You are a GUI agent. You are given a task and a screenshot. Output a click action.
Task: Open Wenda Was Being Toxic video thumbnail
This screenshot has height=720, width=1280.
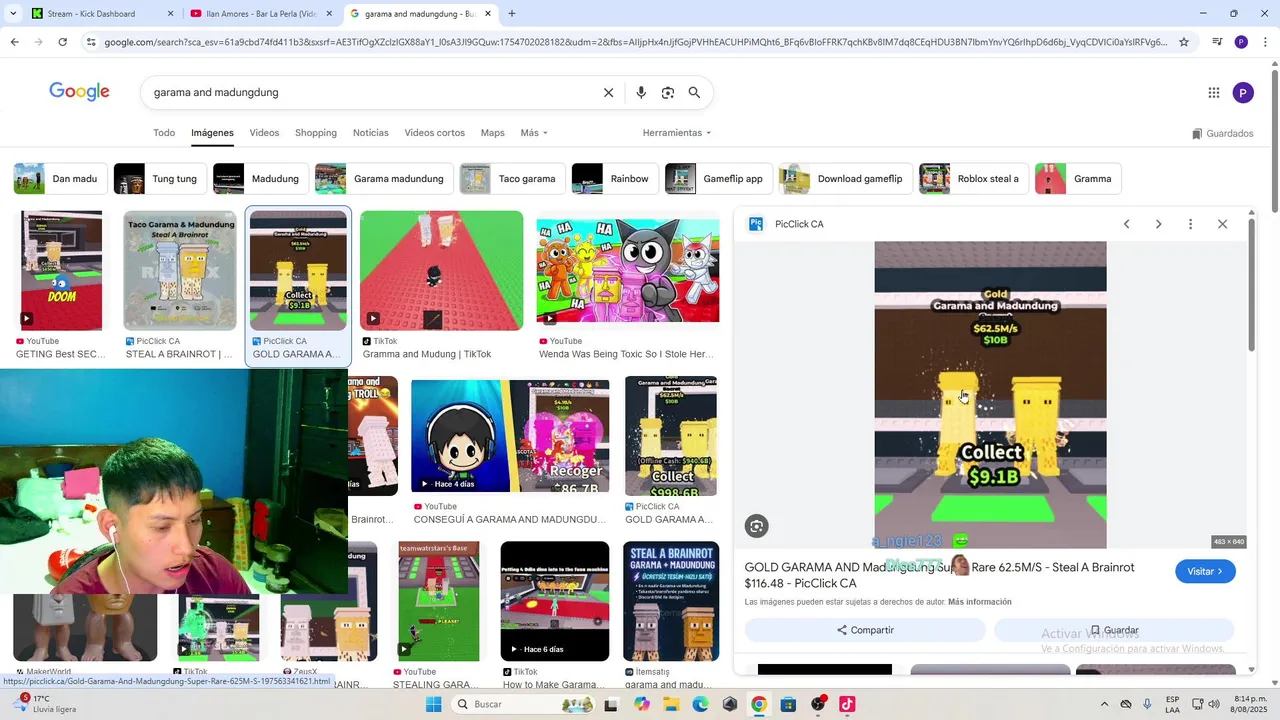(x=628, y=270)
